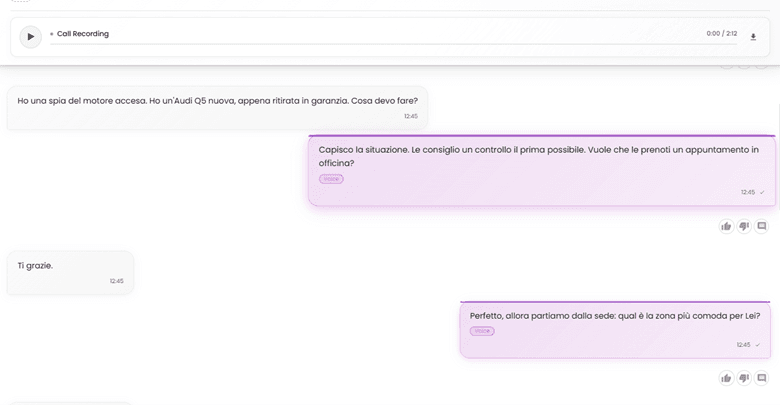
Task: Click the voice tag under 'officina?' message
Action: tap(331, 179)
